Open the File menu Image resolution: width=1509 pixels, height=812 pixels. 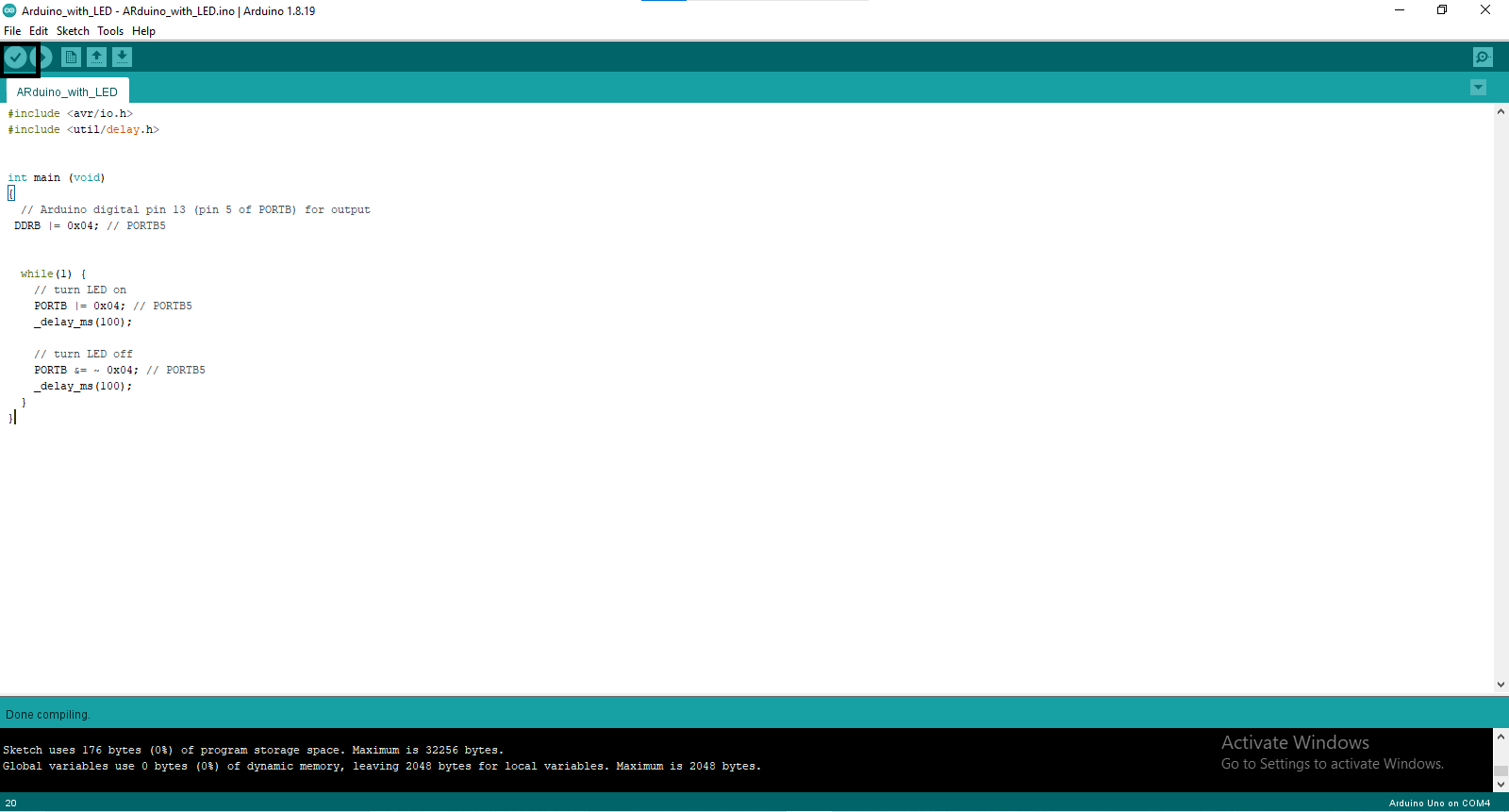[x=12, y=31]
